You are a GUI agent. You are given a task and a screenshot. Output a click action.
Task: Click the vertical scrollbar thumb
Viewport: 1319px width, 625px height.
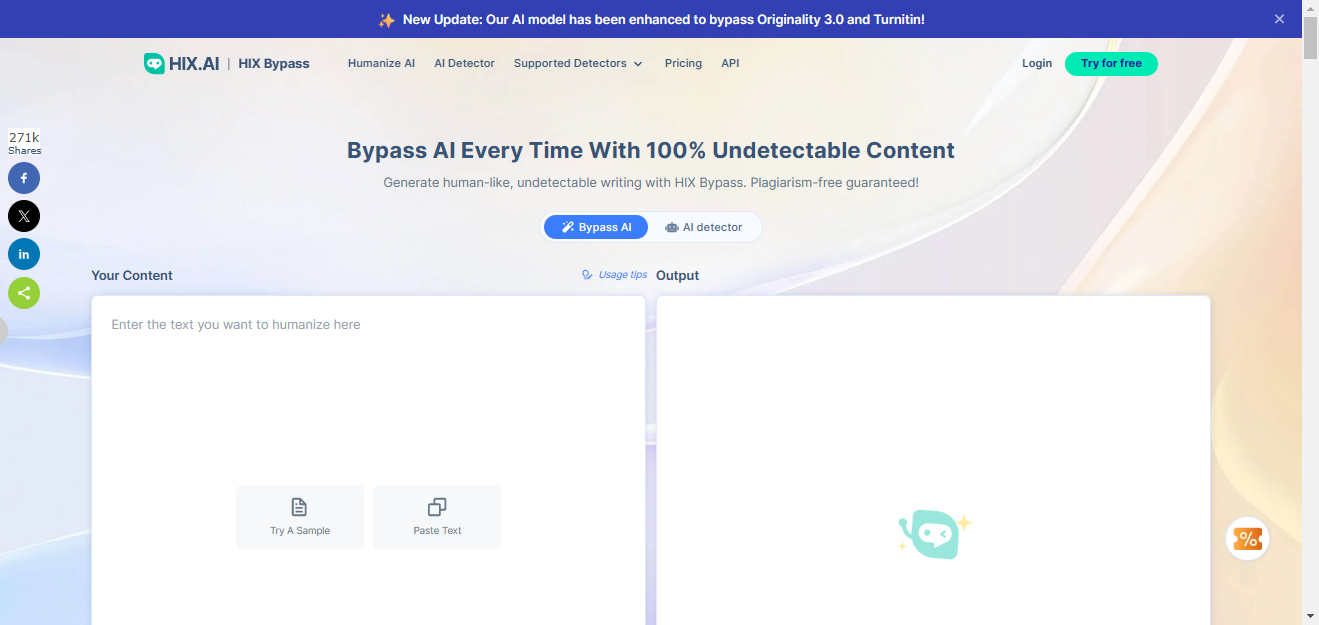coord(1310,38)
